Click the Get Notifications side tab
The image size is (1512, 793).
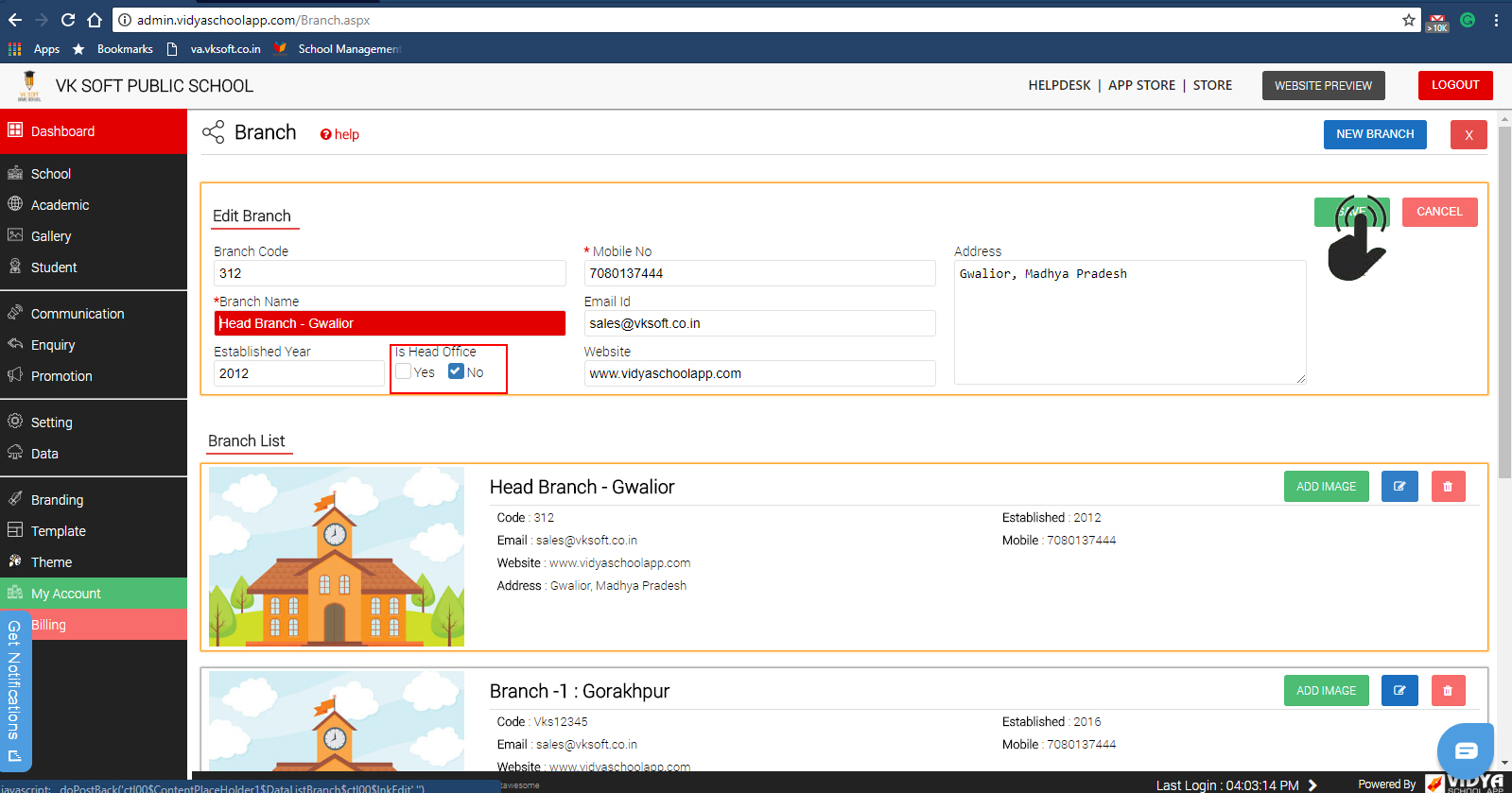point(15,691)
